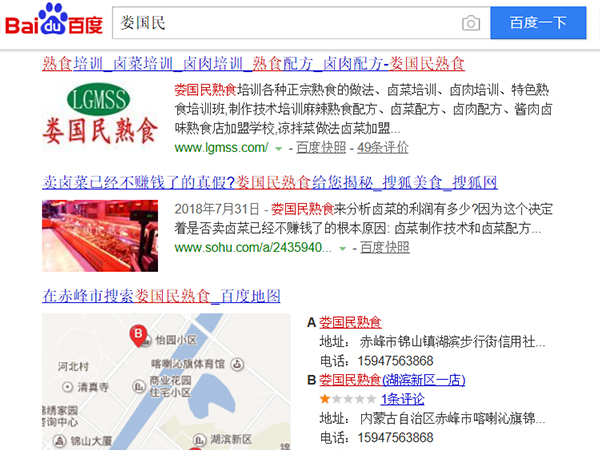Screen dimensions: 600x450
Task: Expand dropdown arrow beside the sohu.com URL
Action: tap(342, 249)
